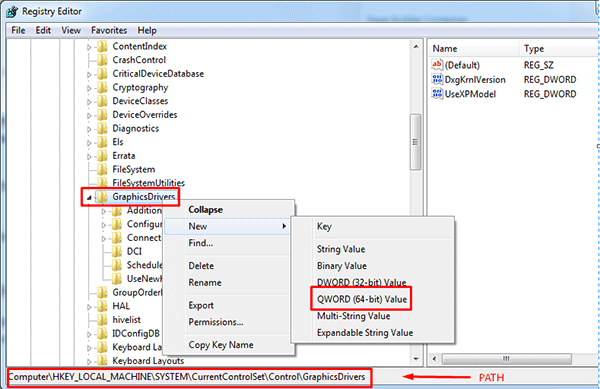This screenshot has height=389, width=600.
Task: Click the Cryptography folder icon
Action: (102, 88)
